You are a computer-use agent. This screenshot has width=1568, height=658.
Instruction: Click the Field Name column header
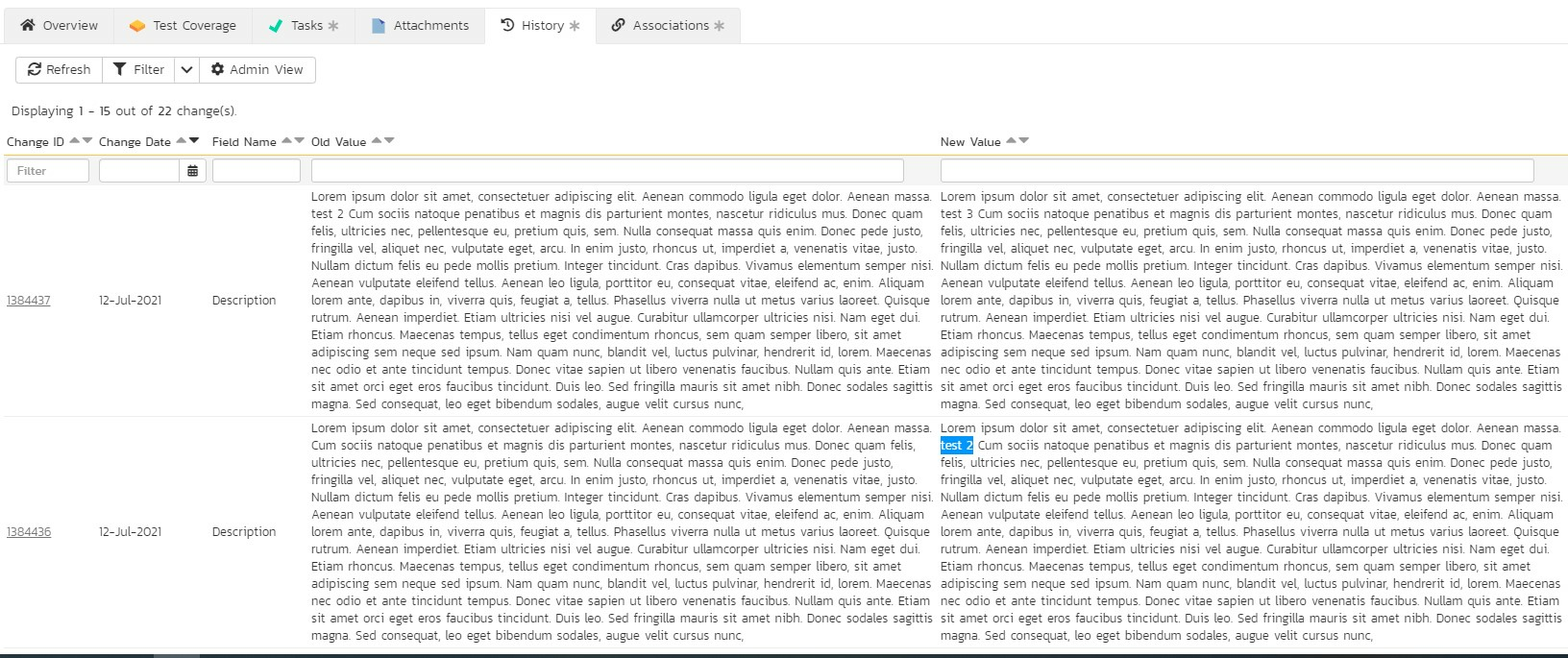[244, 142]
